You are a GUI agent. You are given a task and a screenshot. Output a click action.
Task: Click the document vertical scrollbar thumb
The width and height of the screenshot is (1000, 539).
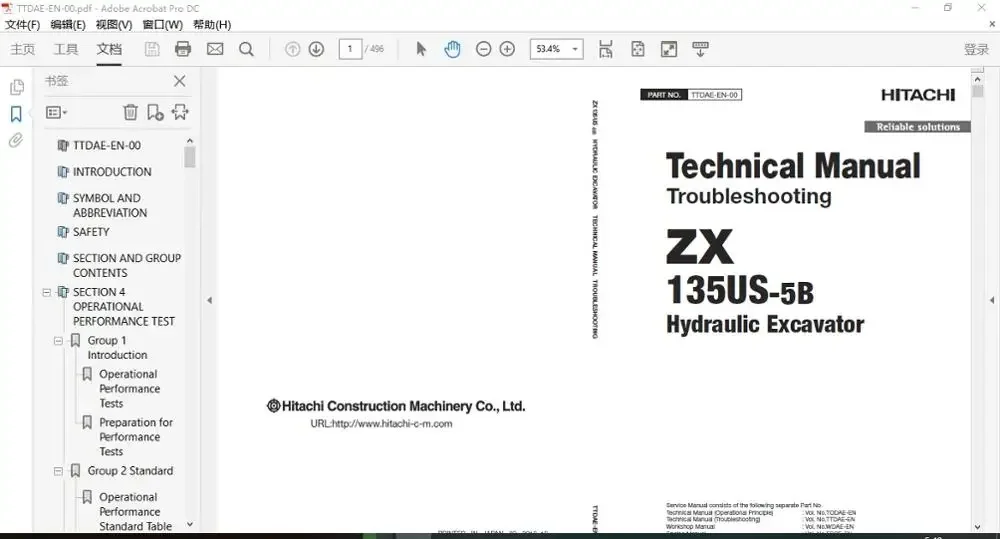[977, 92]
